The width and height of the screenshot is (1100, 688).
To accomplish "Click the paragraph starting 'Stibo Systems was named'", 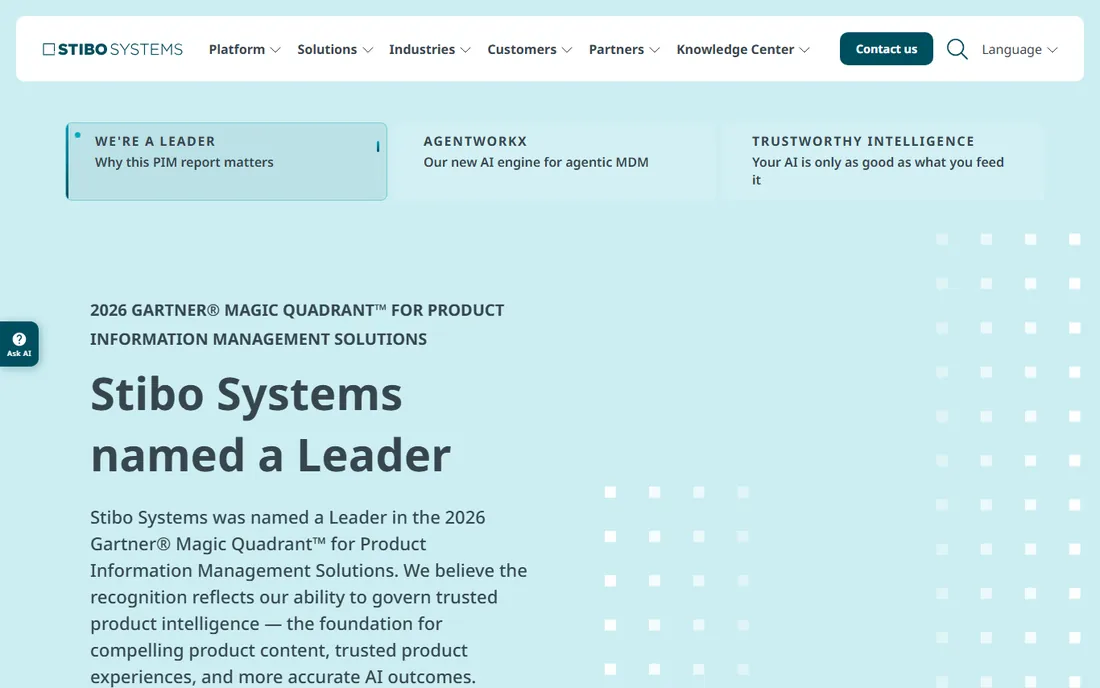I will tap(309, 596).
